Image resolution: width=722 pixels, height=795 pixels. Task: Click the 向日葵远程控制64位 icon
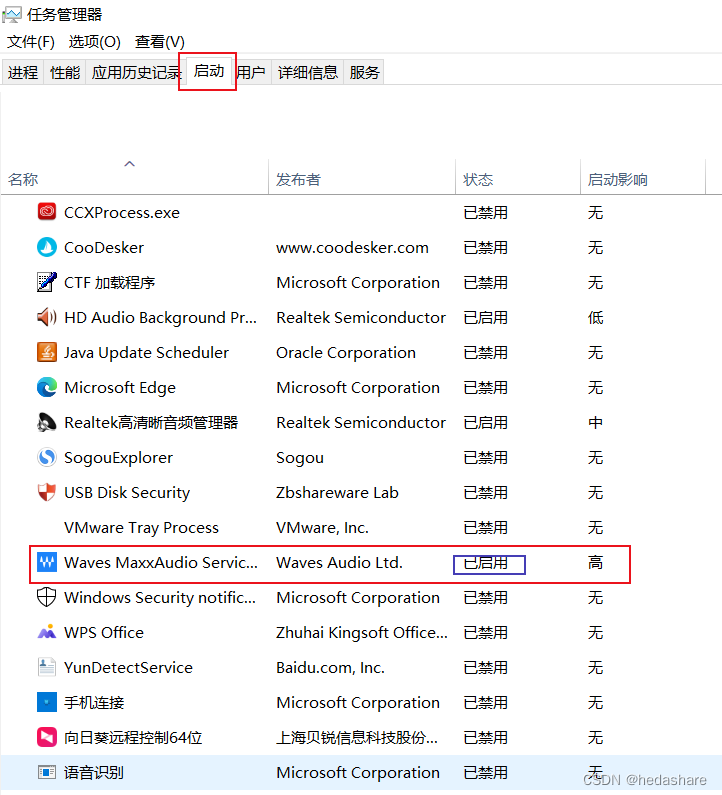click(x=47, y=737)
